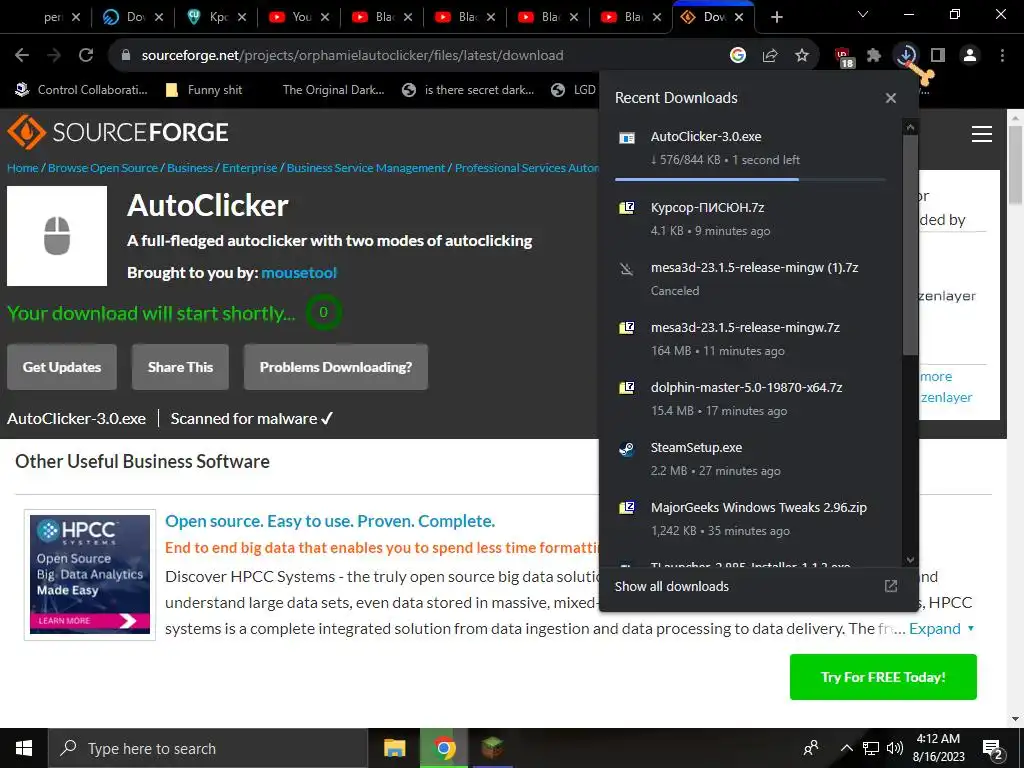The width and height of the screenshot is (1024, 768).
Task: Click the Share This button
Action: click(x=180, y=367)
